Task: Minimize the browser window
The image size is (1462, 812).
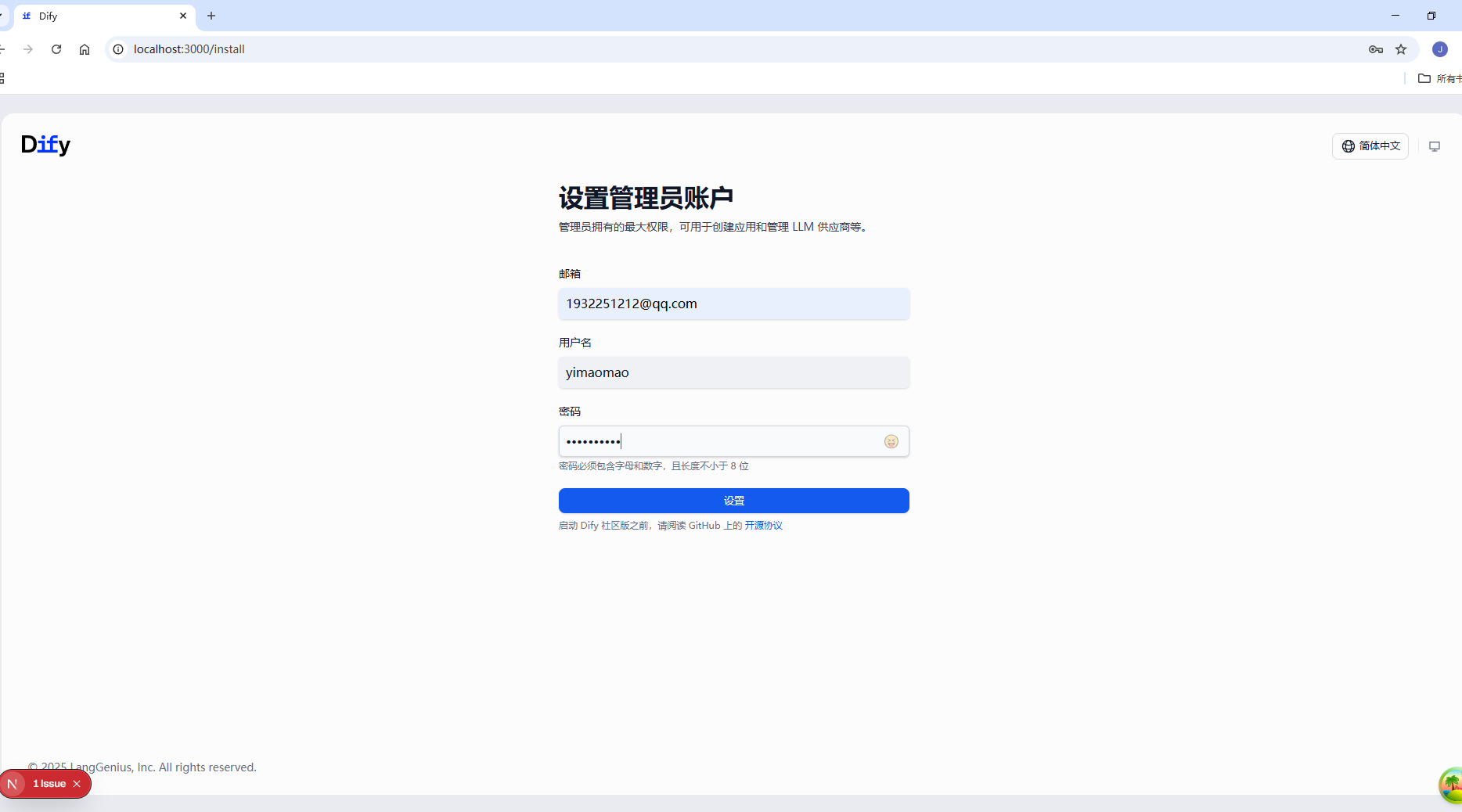Action: (x=1395, y=16)
